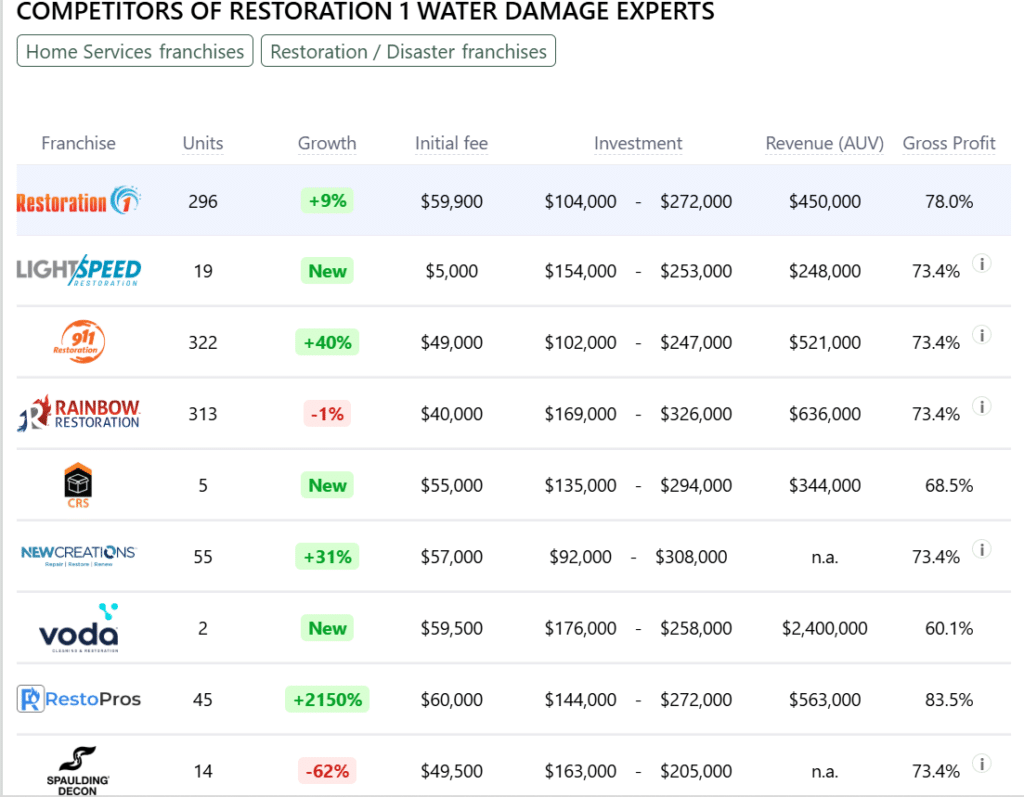
Task: Select the 296 units value
Action: pos(203,201)
